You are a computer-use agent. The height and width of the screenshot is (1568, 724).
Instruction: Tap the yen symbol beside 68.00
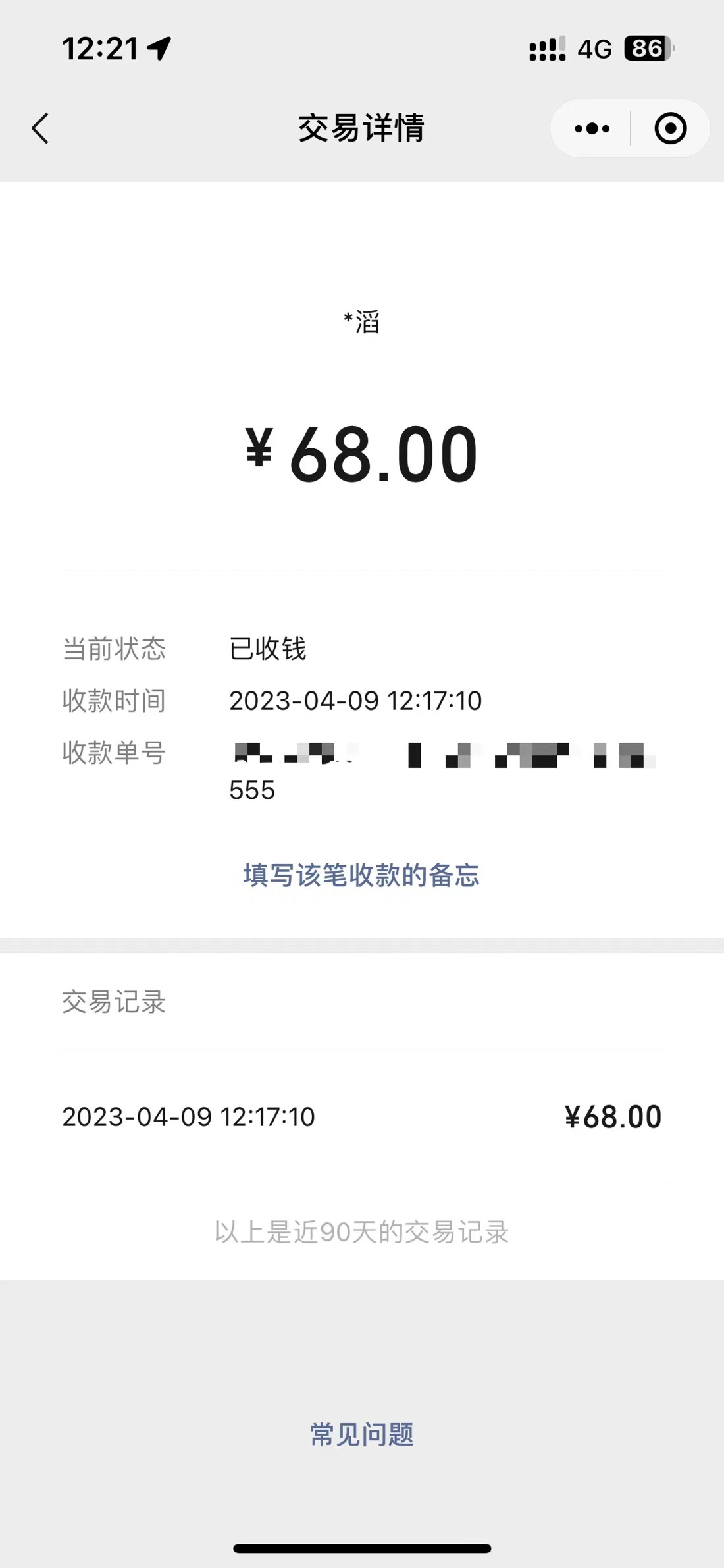coord(259,448)
